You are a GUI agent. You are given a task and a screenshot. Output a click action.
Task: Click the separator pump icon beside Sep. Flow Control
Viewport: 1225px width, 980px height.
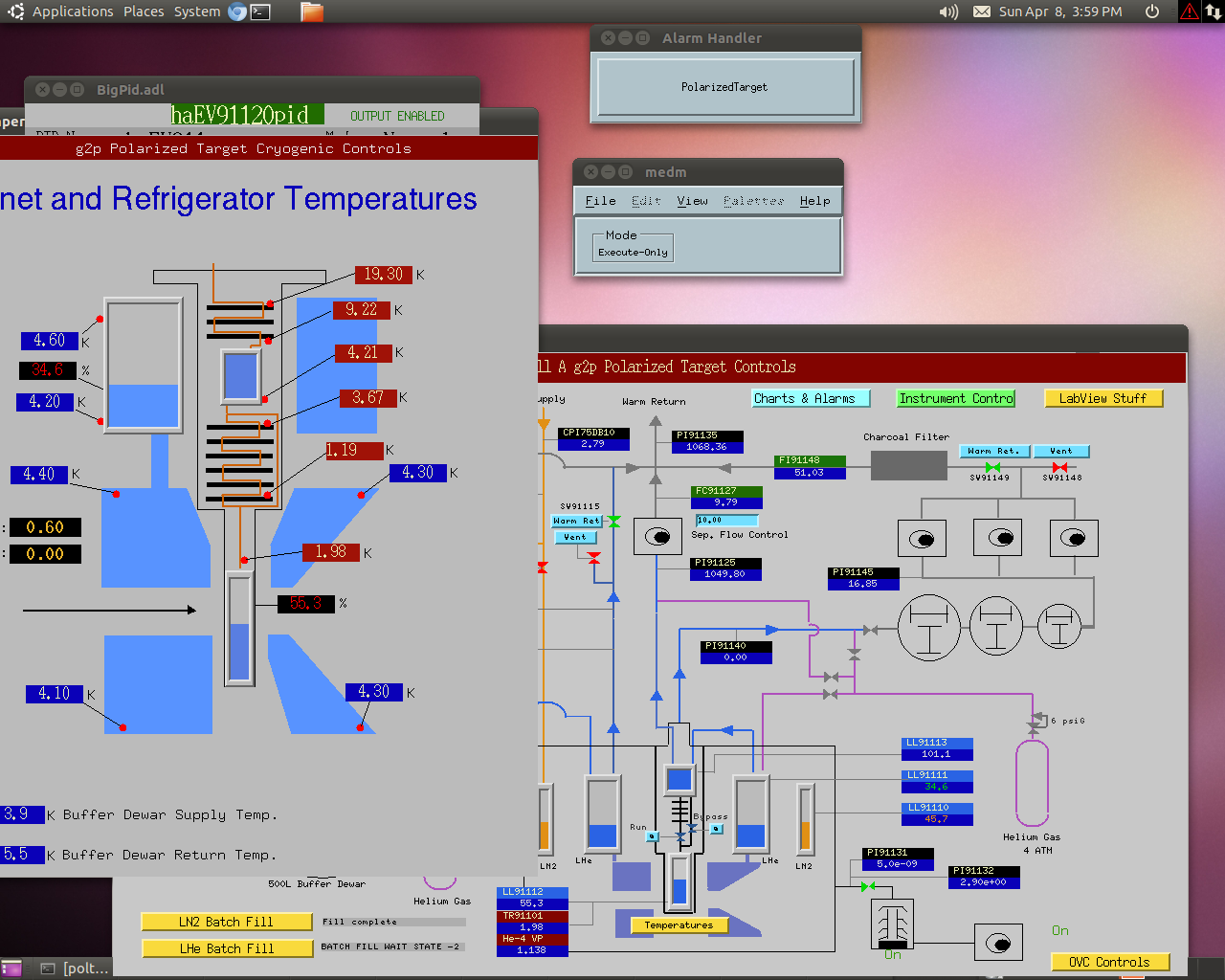pyautogui.click(x=657, y=537)
